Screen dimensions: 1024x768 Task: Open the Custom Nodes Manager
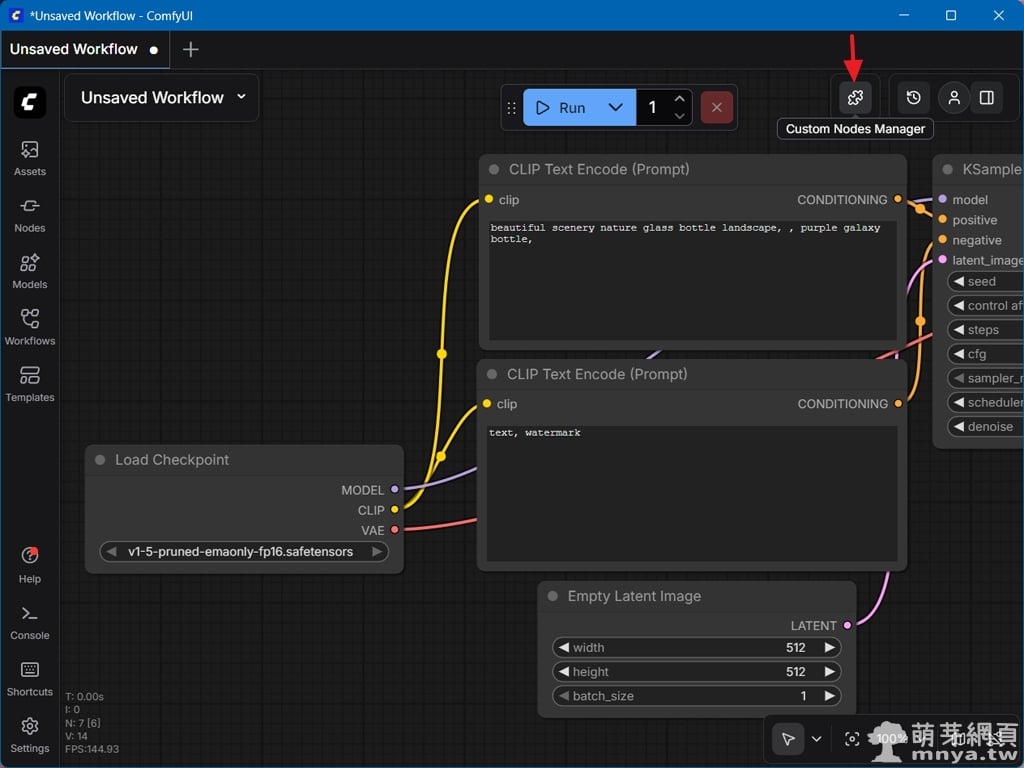click(x=855, y=98)
